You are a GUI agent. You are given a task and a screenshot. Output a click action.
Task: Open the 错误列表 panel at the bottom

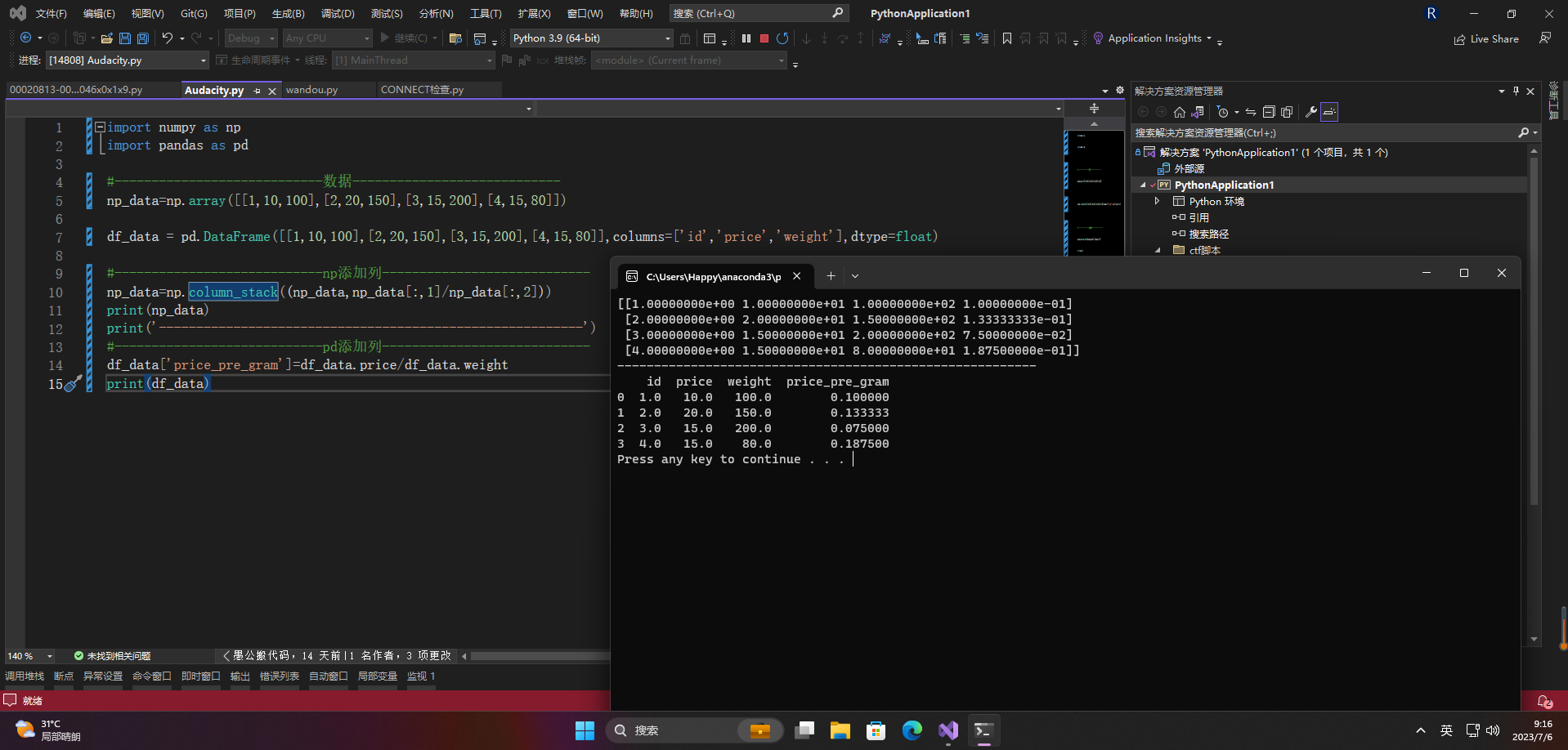pyautogui.click(x=279, y=676)
